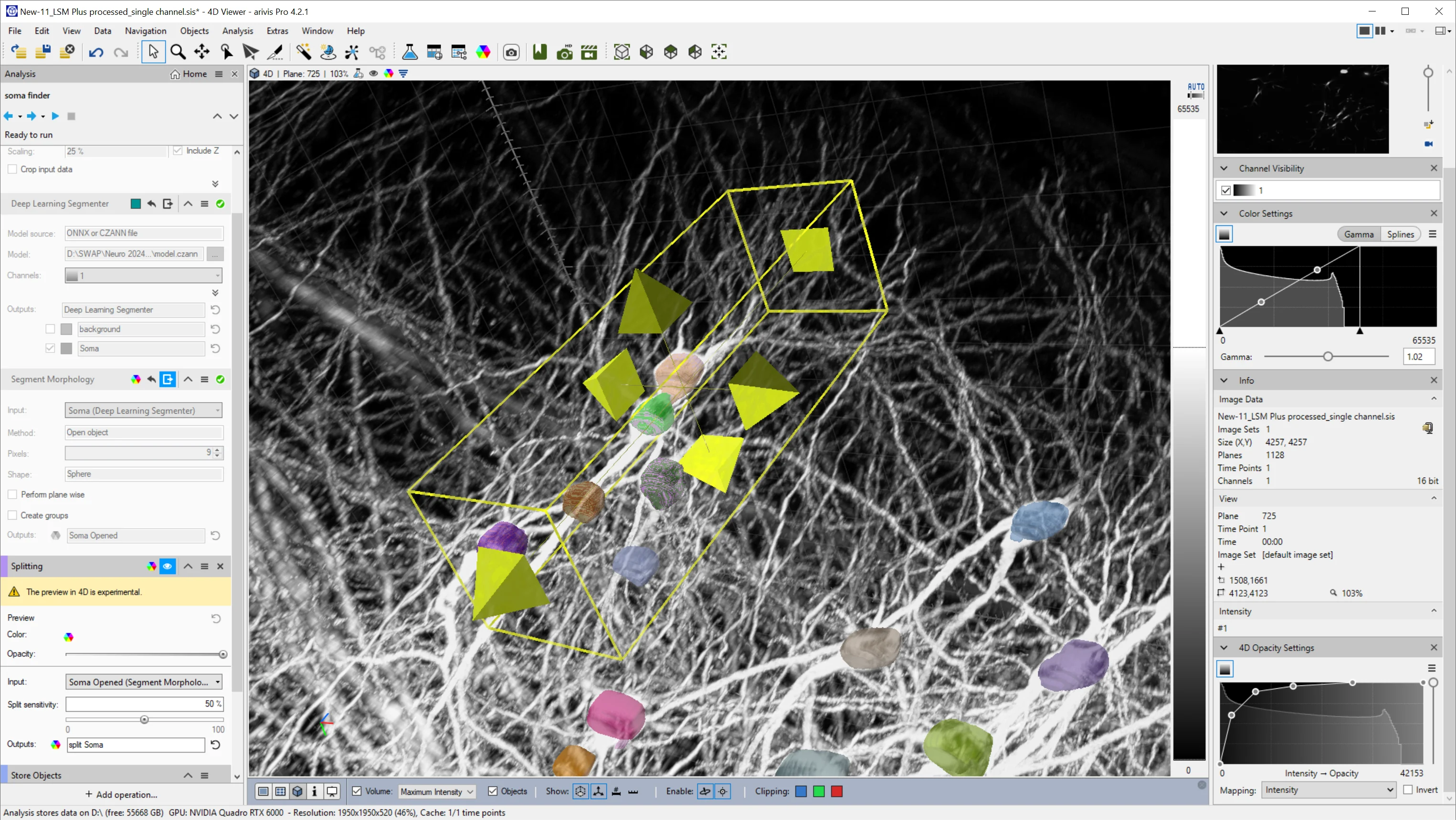Select the four-arrow pan tool
Screen dimensions: 1456x820
pos(202,52)
